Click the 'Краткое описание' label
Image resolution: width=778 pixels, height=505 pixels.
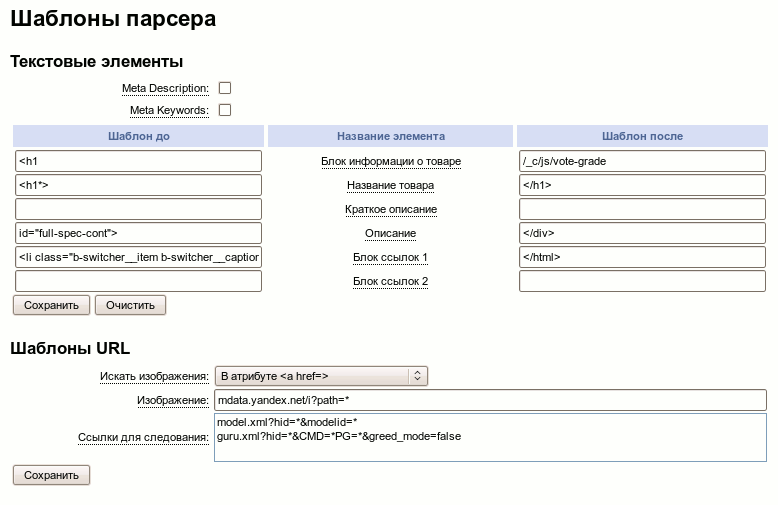390,209
